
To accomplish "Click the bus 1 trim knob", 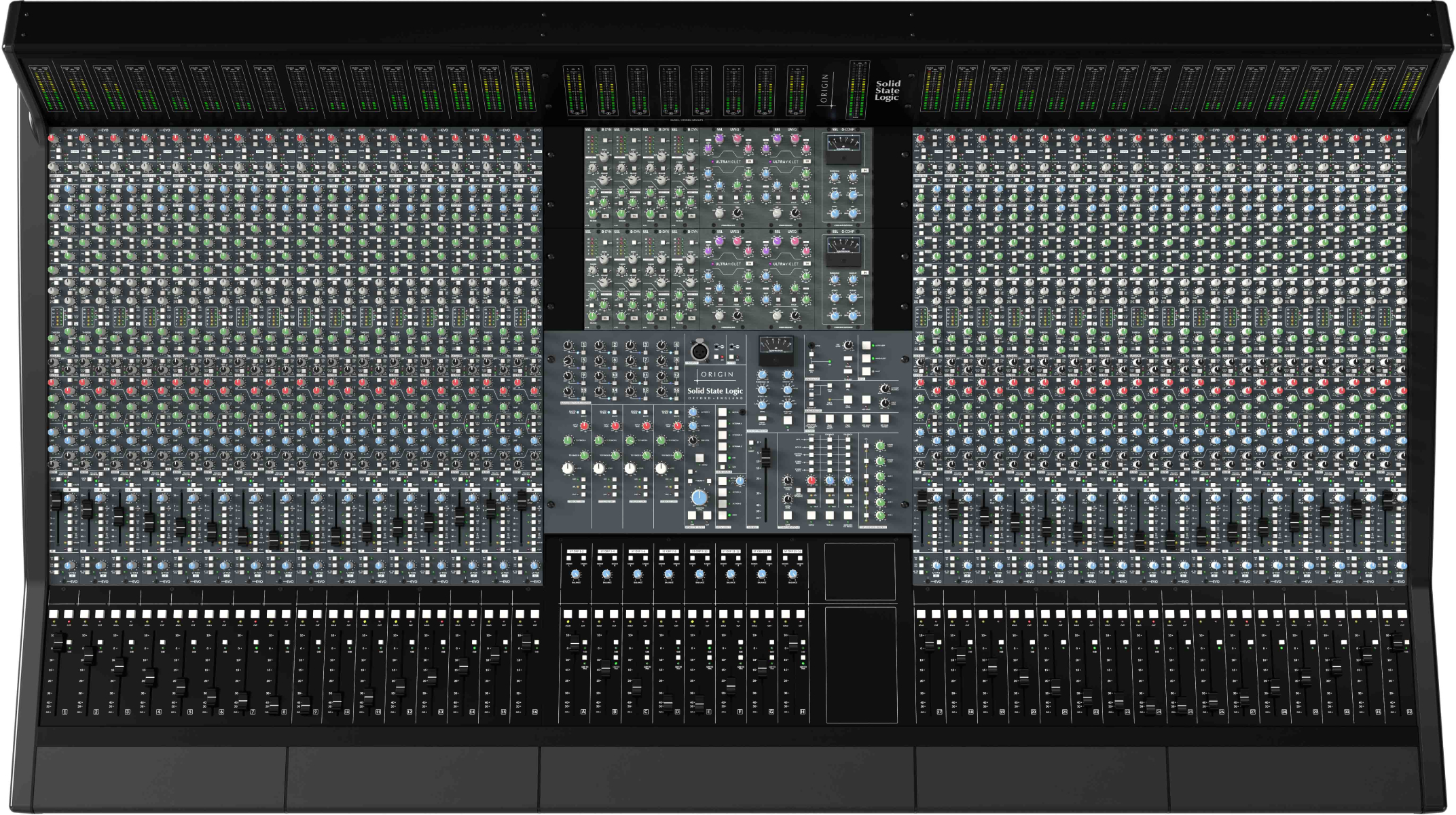I will tap(568, 346).
